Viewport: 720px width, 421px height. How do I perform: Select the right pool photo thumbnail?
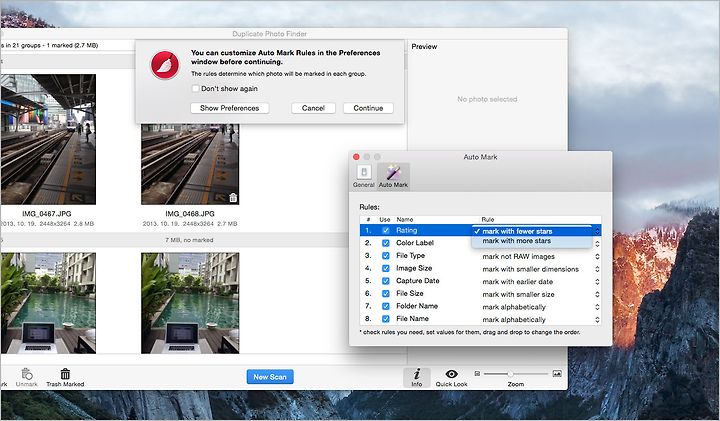190,303
